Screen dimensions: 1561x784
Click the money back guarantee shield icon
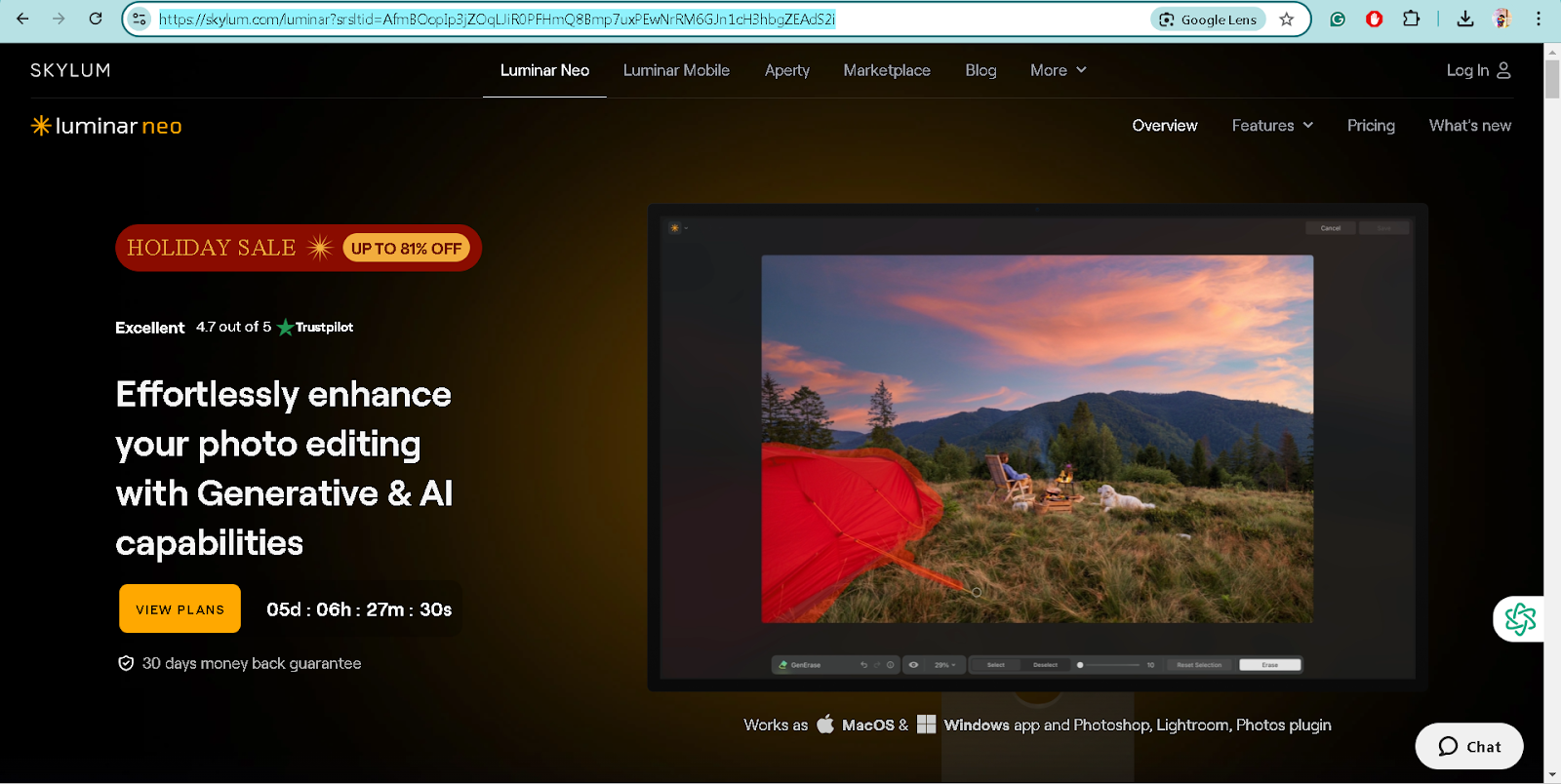[x=126, y=663]
